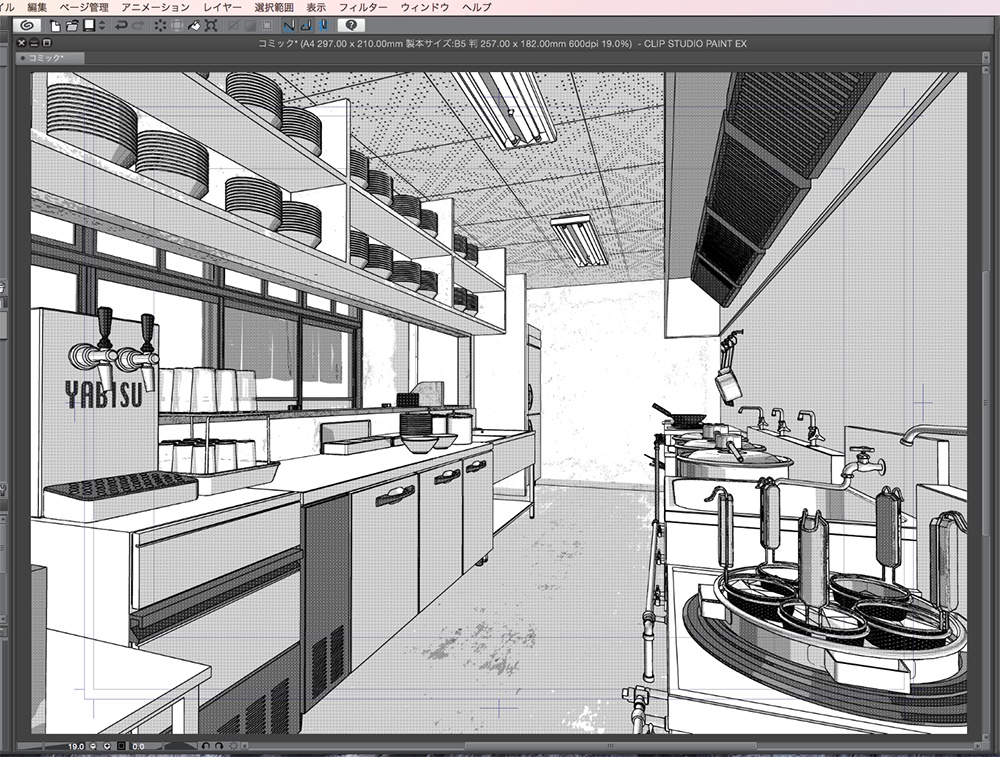Select the fill bucket icon
This screenshot has height=757, width=1000.
coord(194,26)
